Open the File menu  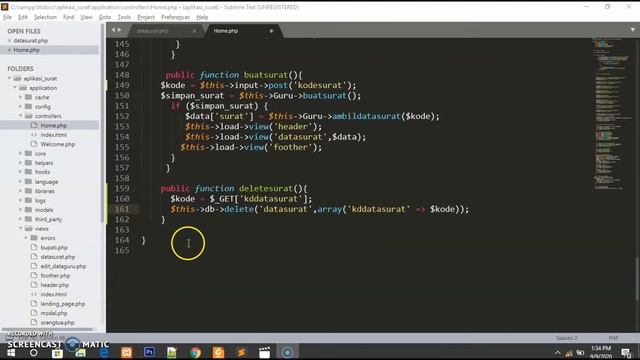(7, 17)
